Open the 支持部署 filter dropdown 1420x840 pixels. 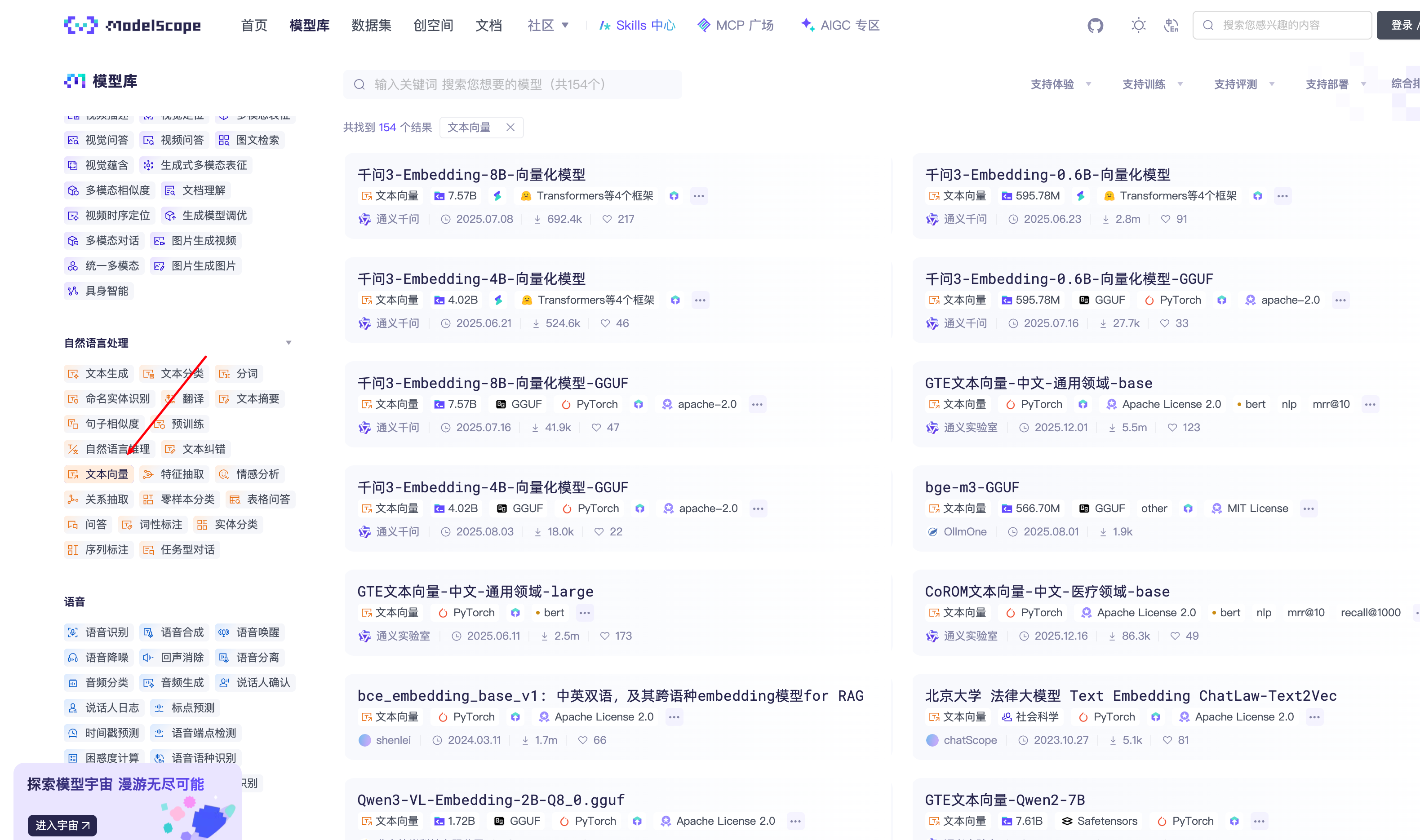tap(1336, 84)
